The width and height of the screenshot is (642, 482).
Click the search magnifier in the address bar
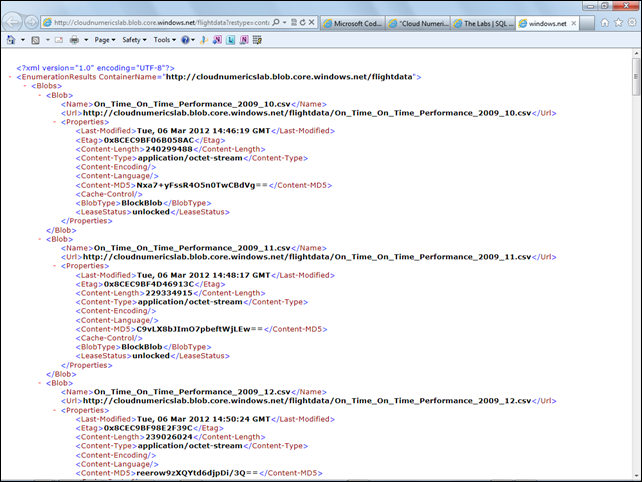click(276, 23)
